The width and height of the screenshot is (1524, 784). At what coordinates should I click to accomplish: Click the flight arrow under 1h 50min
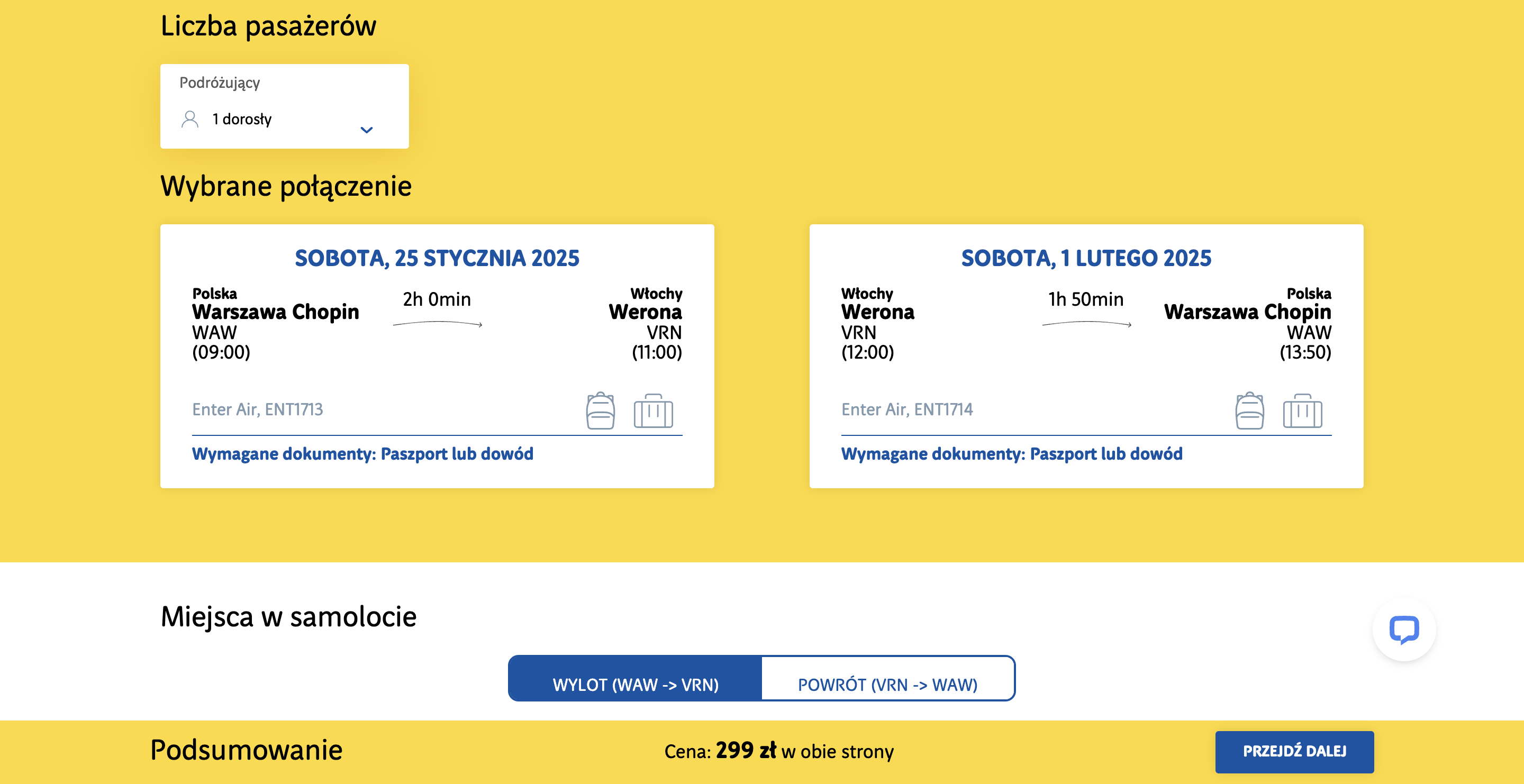pyautogui.click(x=1087, y=323)
